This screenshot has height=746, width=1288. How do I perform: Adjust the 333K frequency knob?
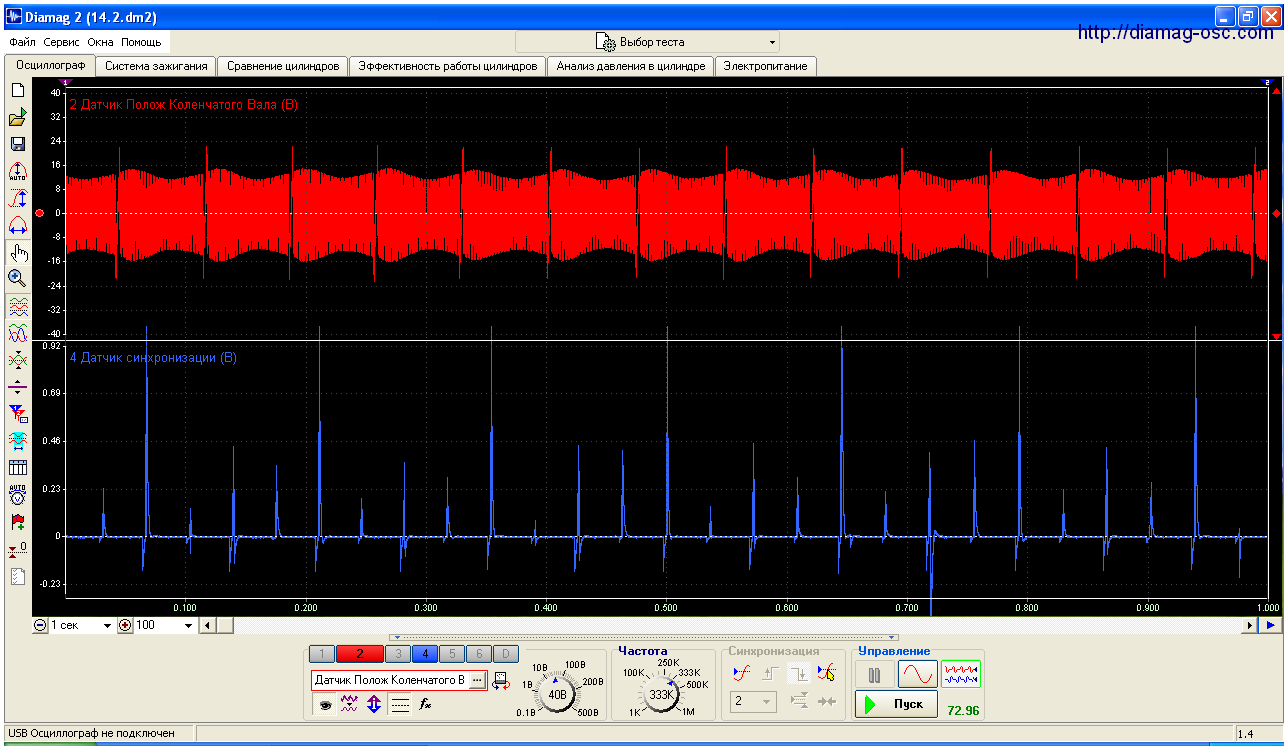(661, 694)
